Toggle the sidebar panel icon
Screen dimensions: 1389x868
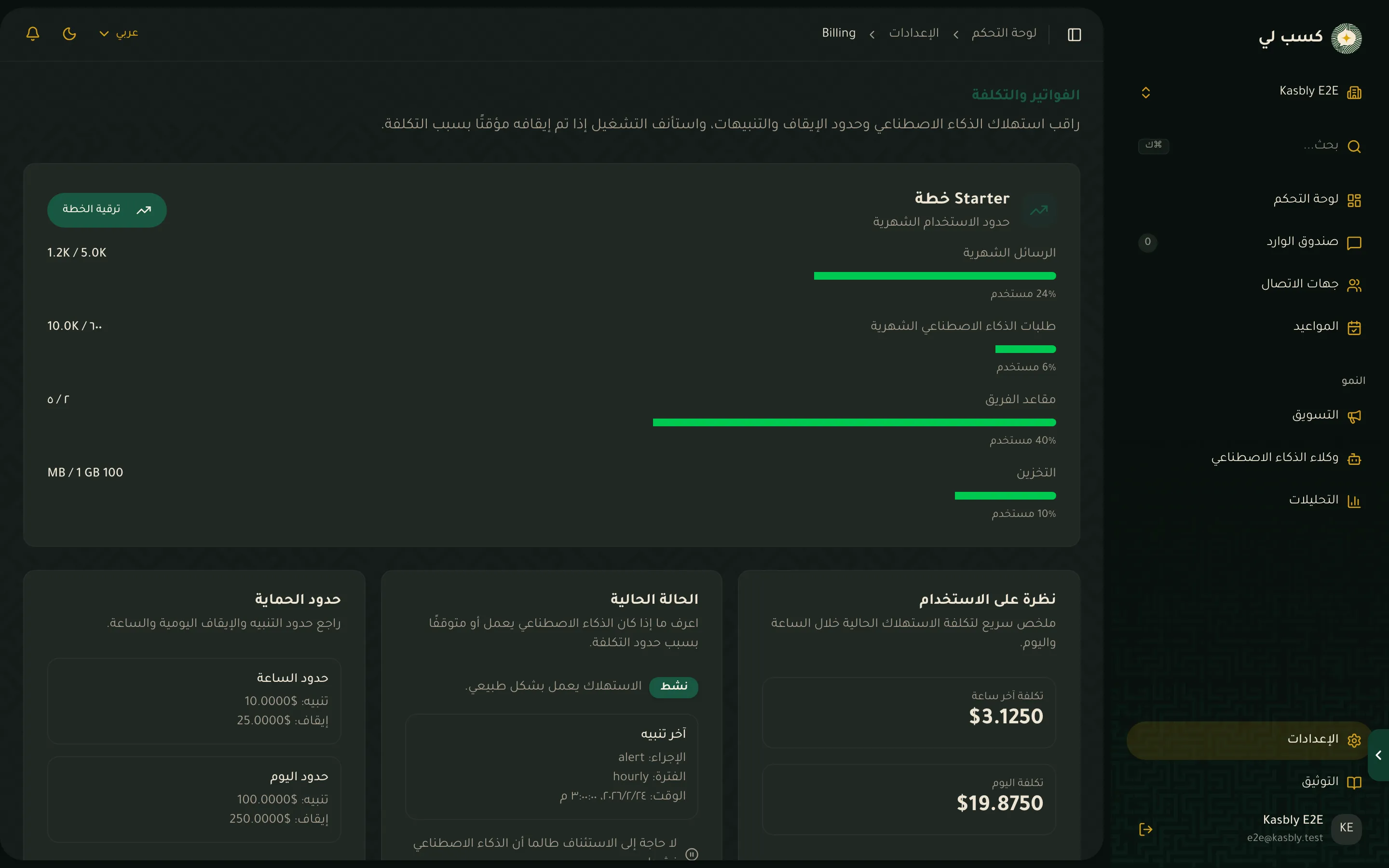(1075, 34)
